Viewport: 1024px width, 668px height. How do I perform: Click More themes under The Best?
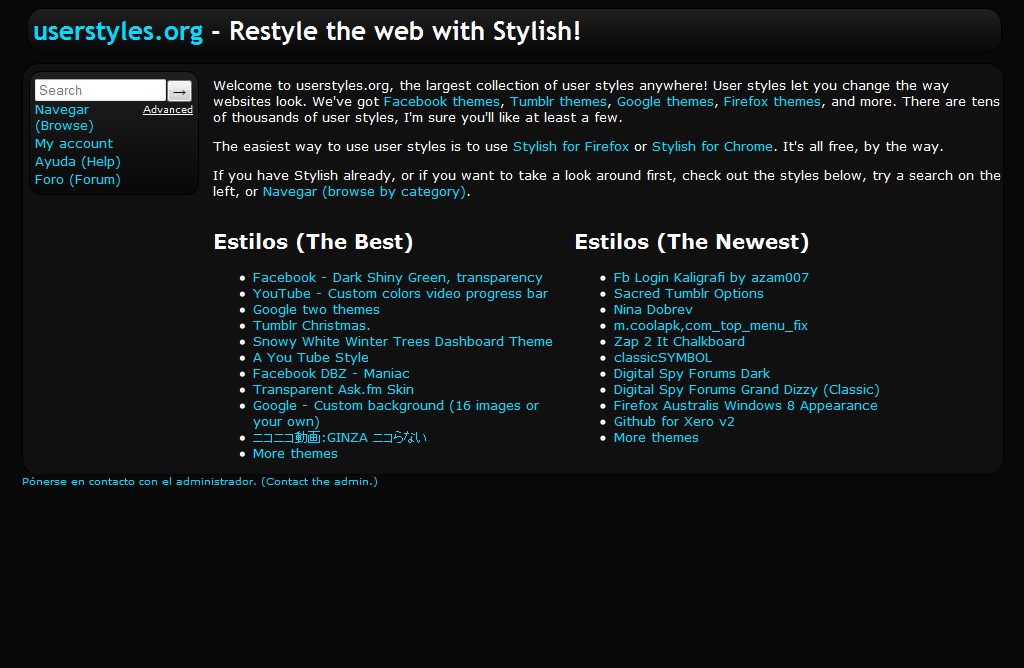point(295,454)
